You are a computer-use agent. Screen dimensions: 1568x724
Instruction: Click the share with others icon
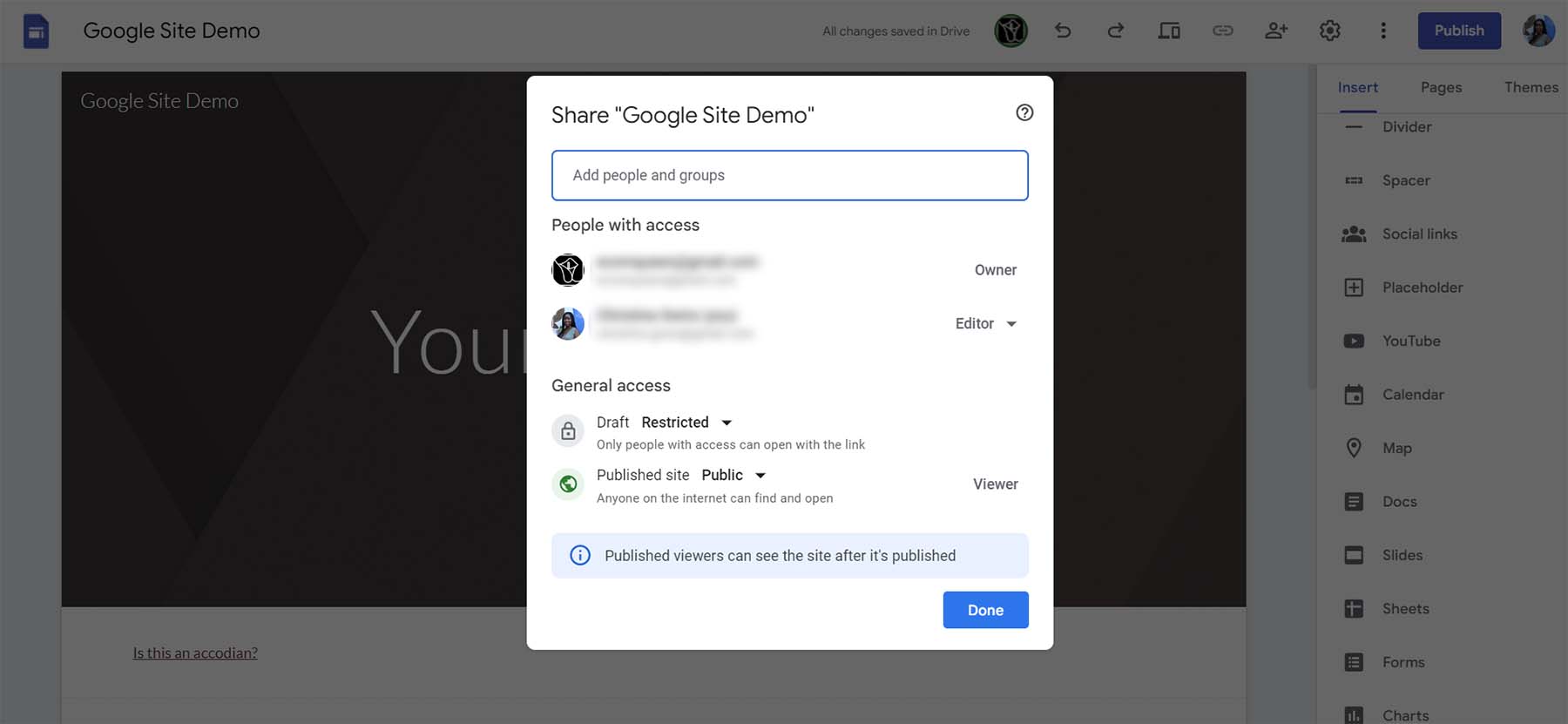pyautogui.click(x=1276, y=31)
